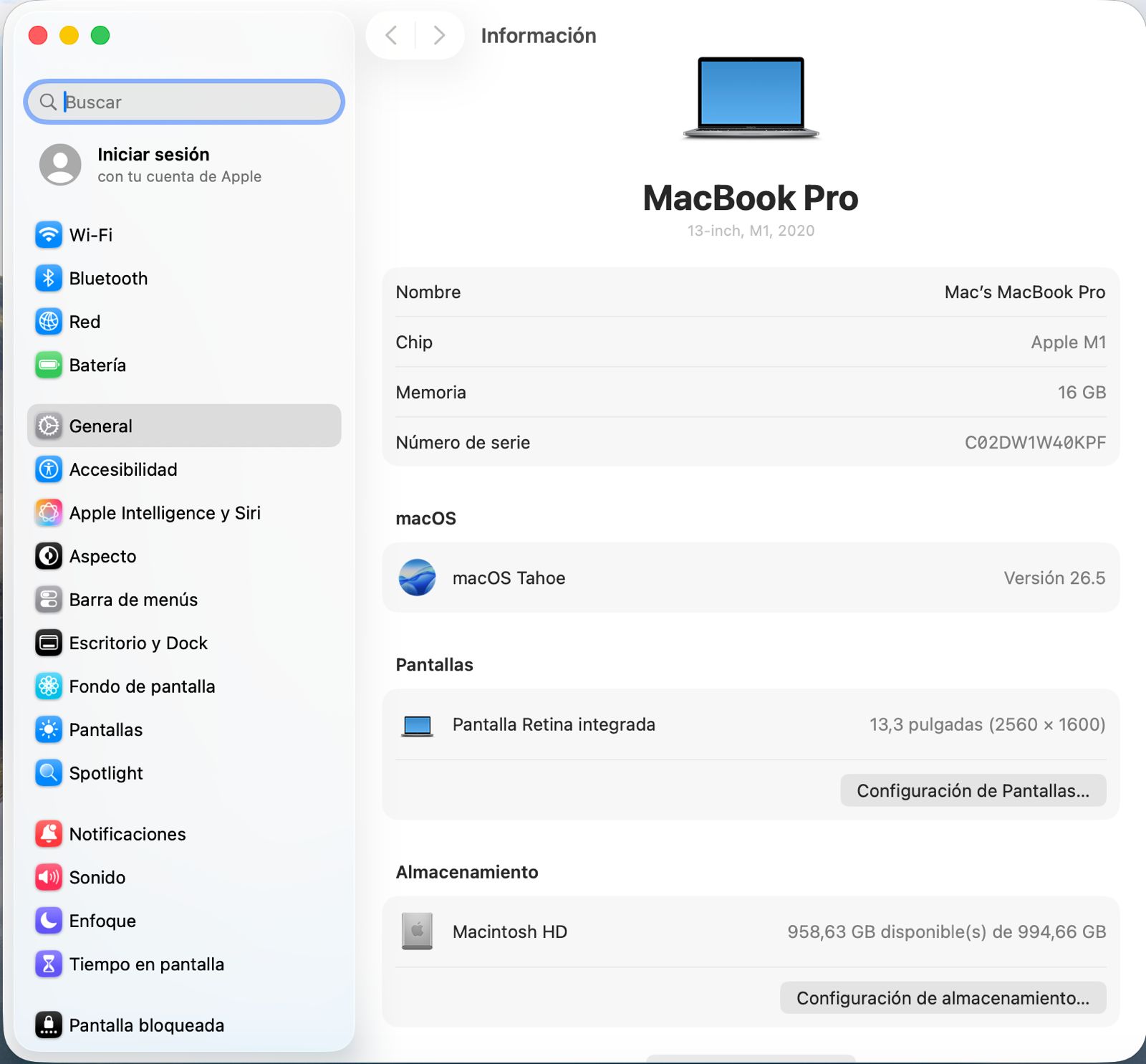The image size is (1146, 1064).
Task: Select Apple Intelligence y Siri icon
Action: (x=49, y=513)
